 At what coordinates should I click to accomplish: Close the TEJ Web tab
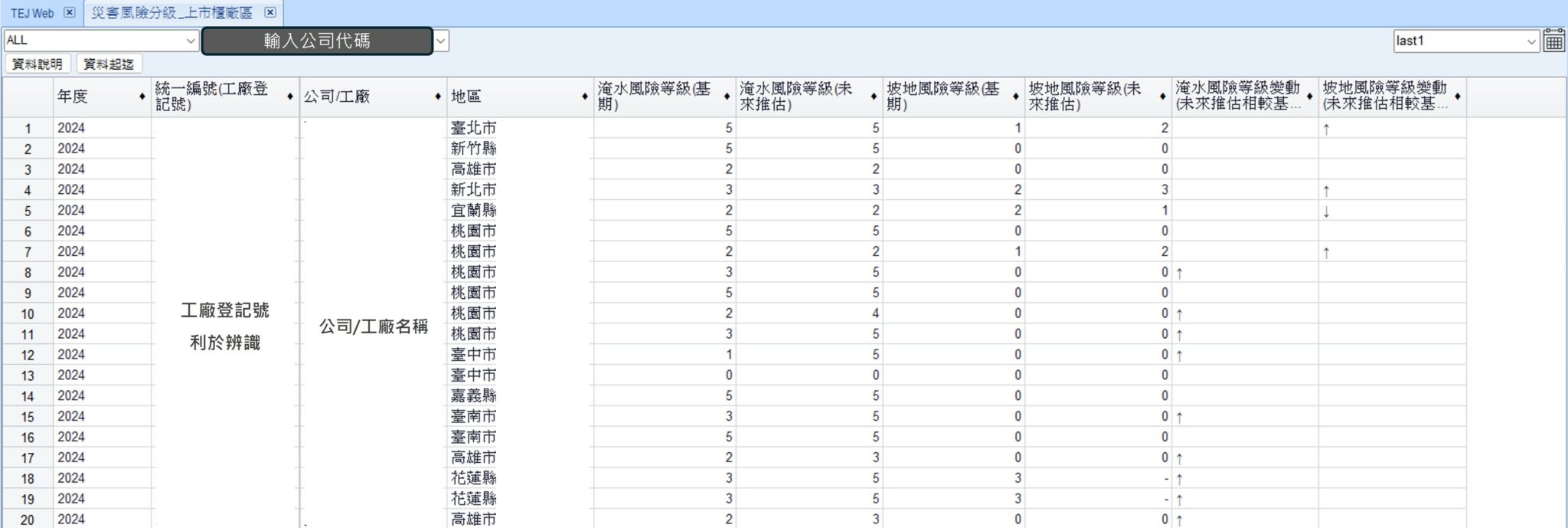69,12
